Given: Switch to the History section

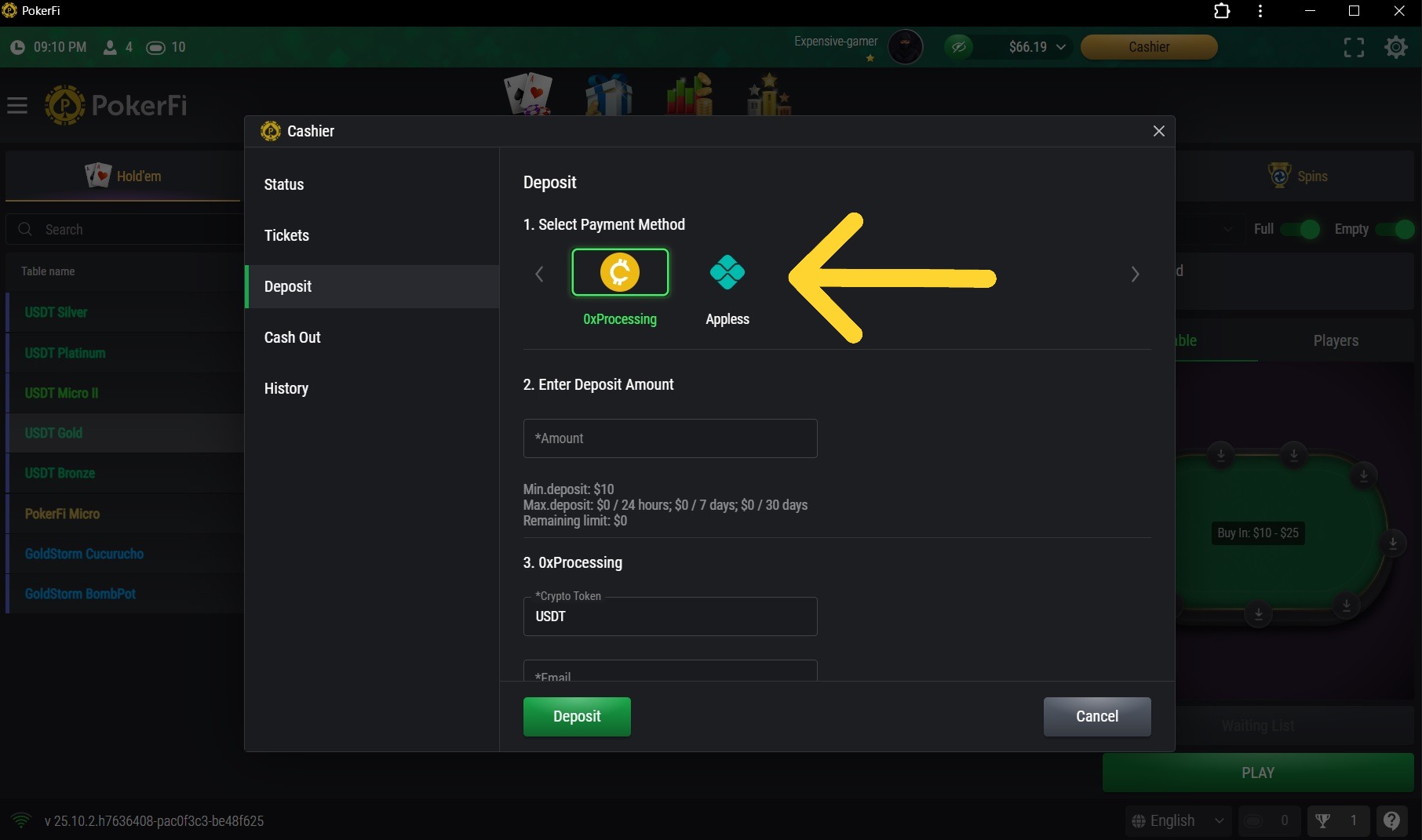Looking at the screenshot, I should click(x=286, y=388).
